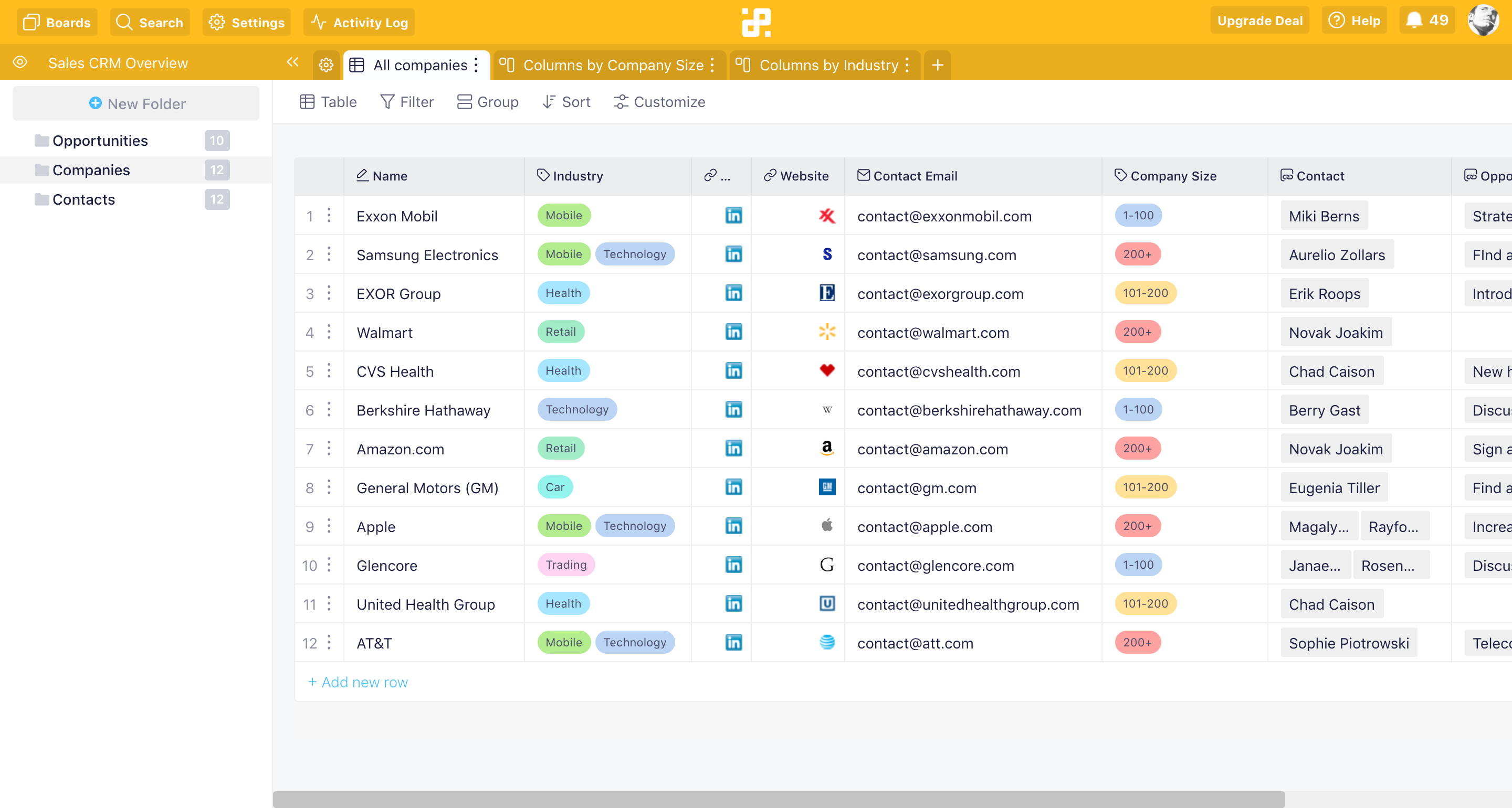Open Apple website icon
Viewport: 1512px width, 808px height.
coord(827,525)
